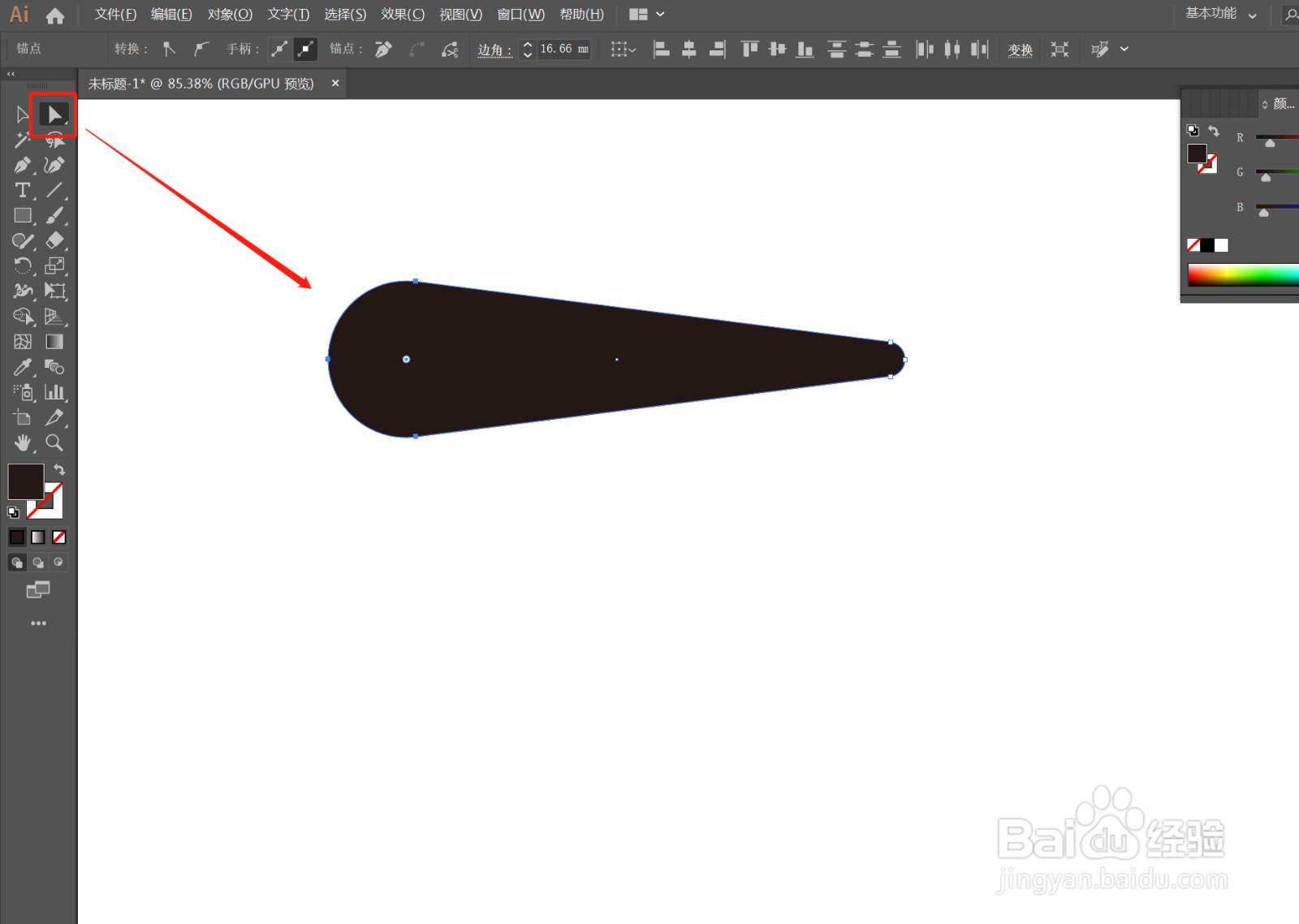Screen dimensions: 1299x924
Task: Select the Rectangle tool
Action: [22, 216]
